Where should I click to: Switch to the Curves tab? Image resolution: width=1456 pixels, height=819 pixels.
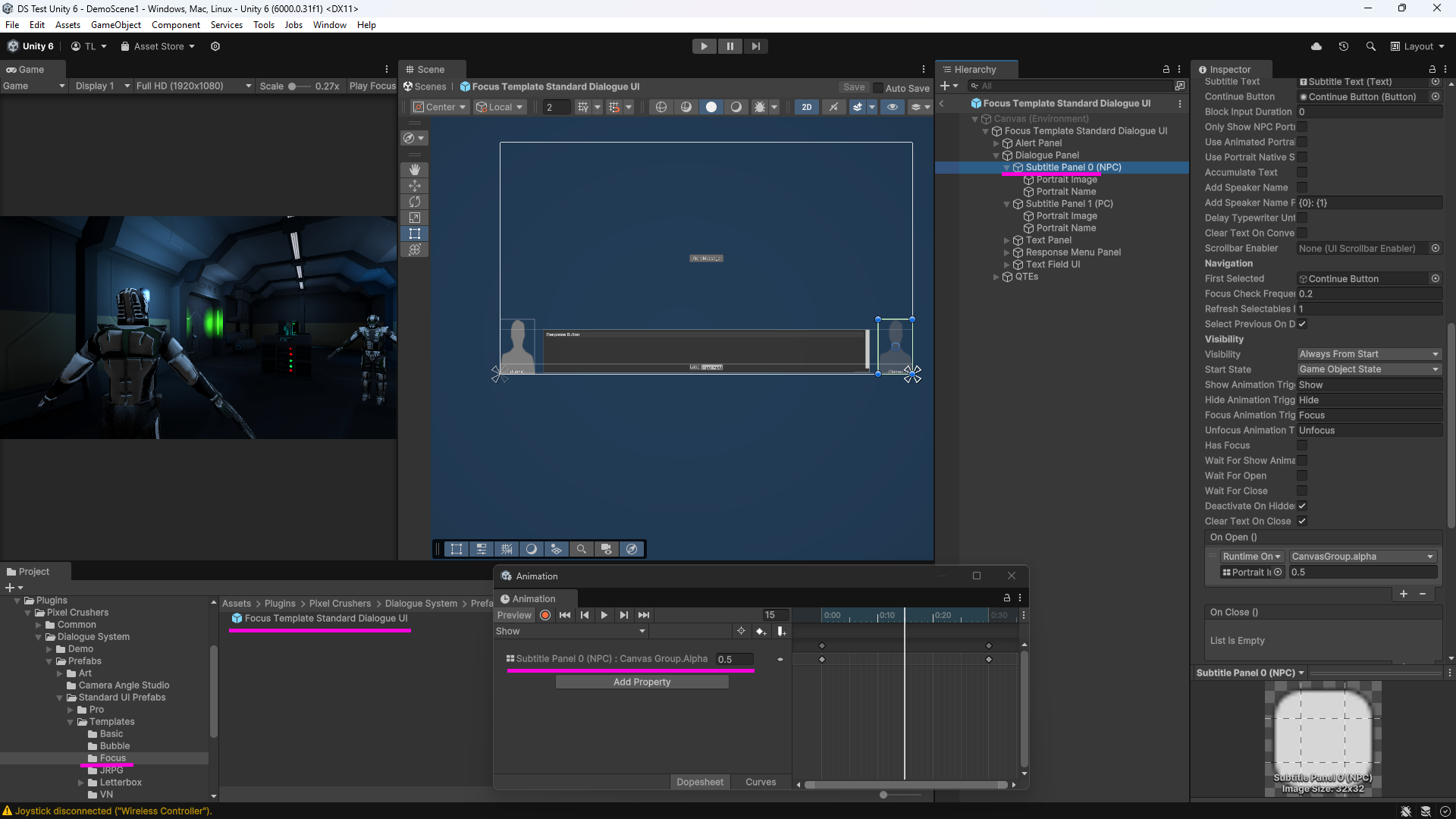point(761,782)
